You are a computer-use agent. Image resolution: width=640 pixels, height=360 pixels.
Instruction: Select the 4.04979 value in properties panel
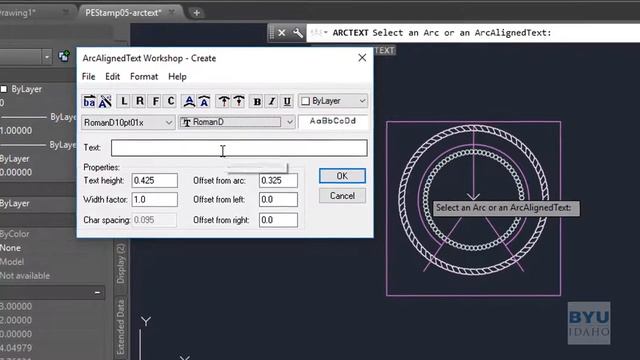click(16, 348)
